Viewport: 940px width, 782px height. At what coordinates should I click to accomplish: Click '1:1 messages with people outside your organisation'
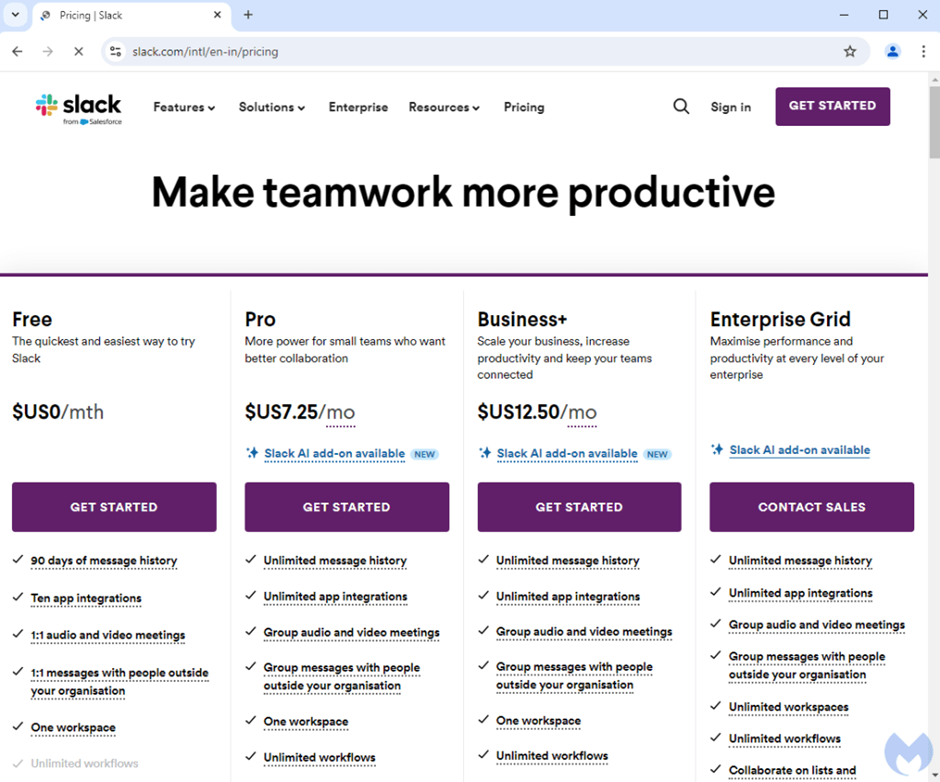[x=119, y=682]
